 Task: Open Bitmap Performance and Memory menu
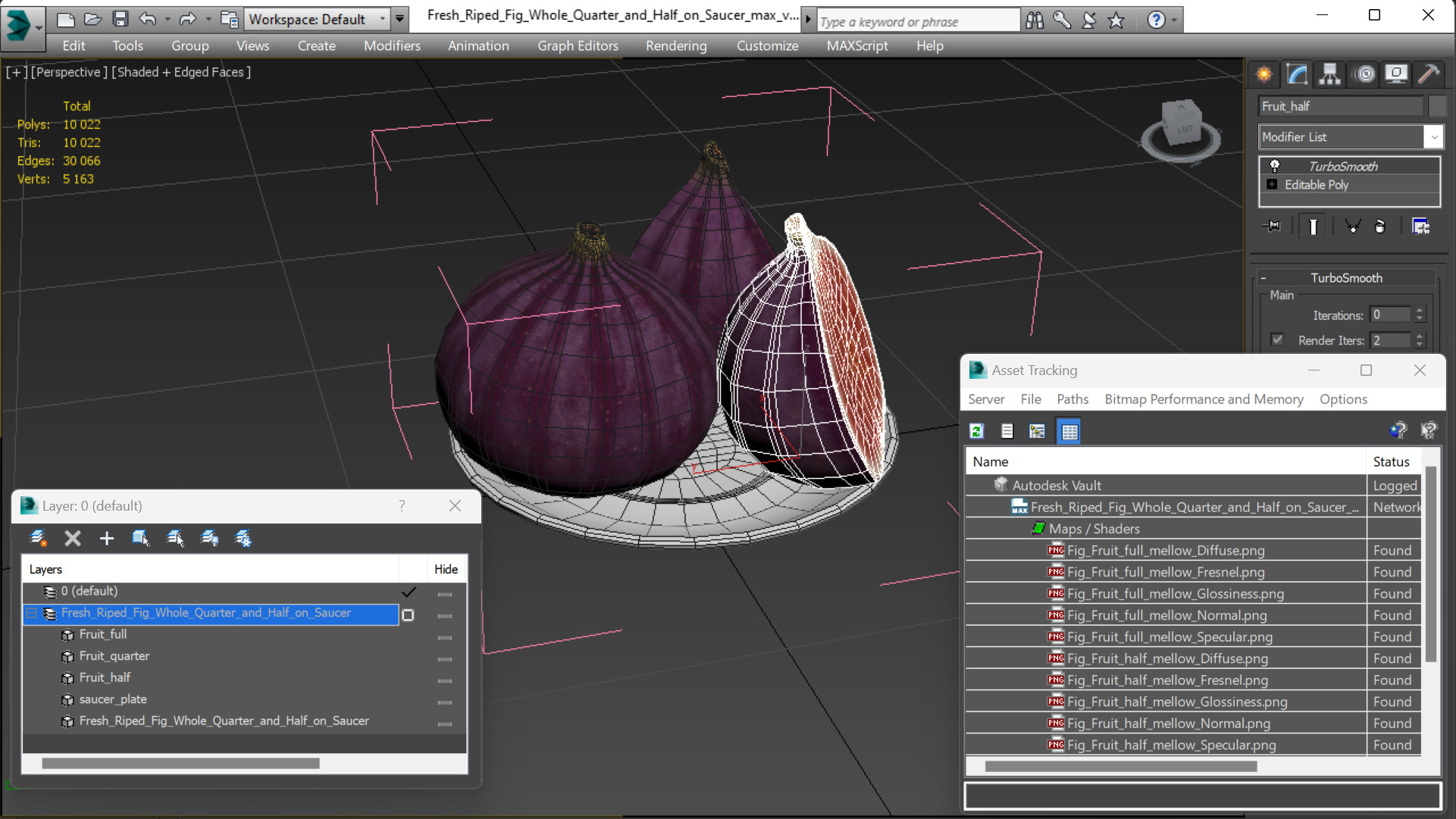[x=1203, y=399]
